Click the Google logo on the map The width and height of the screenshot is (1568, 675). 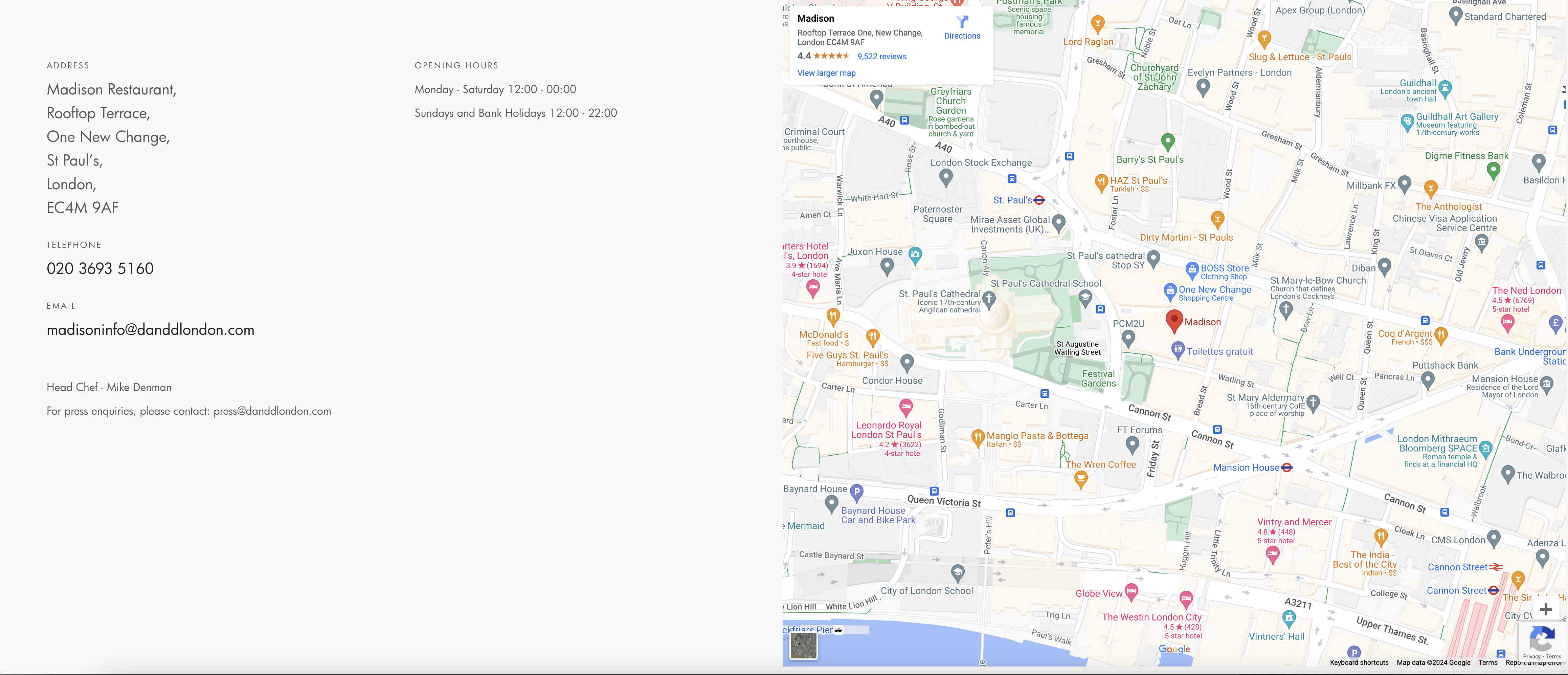1174,649
